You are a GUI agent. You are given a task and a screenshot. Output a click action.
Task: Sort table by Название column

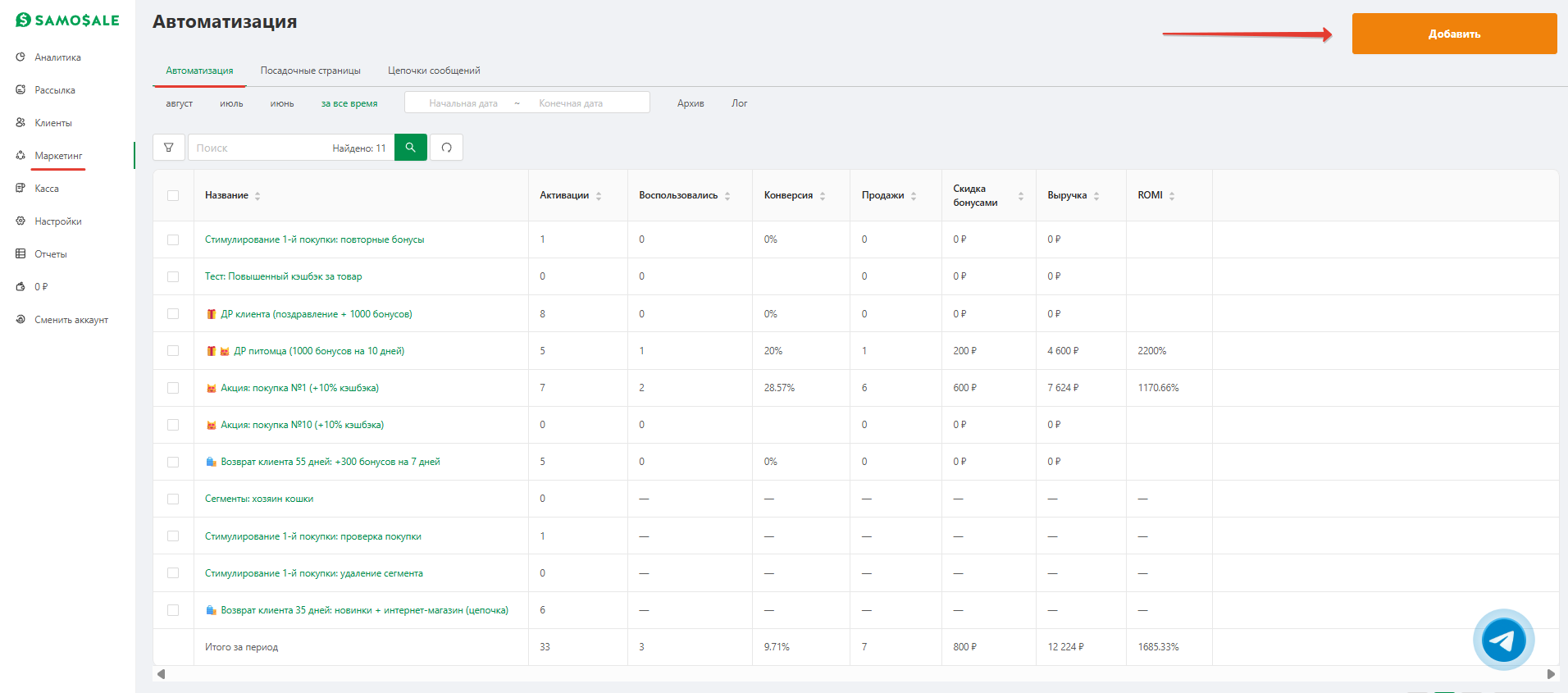[x=258, y=196]
